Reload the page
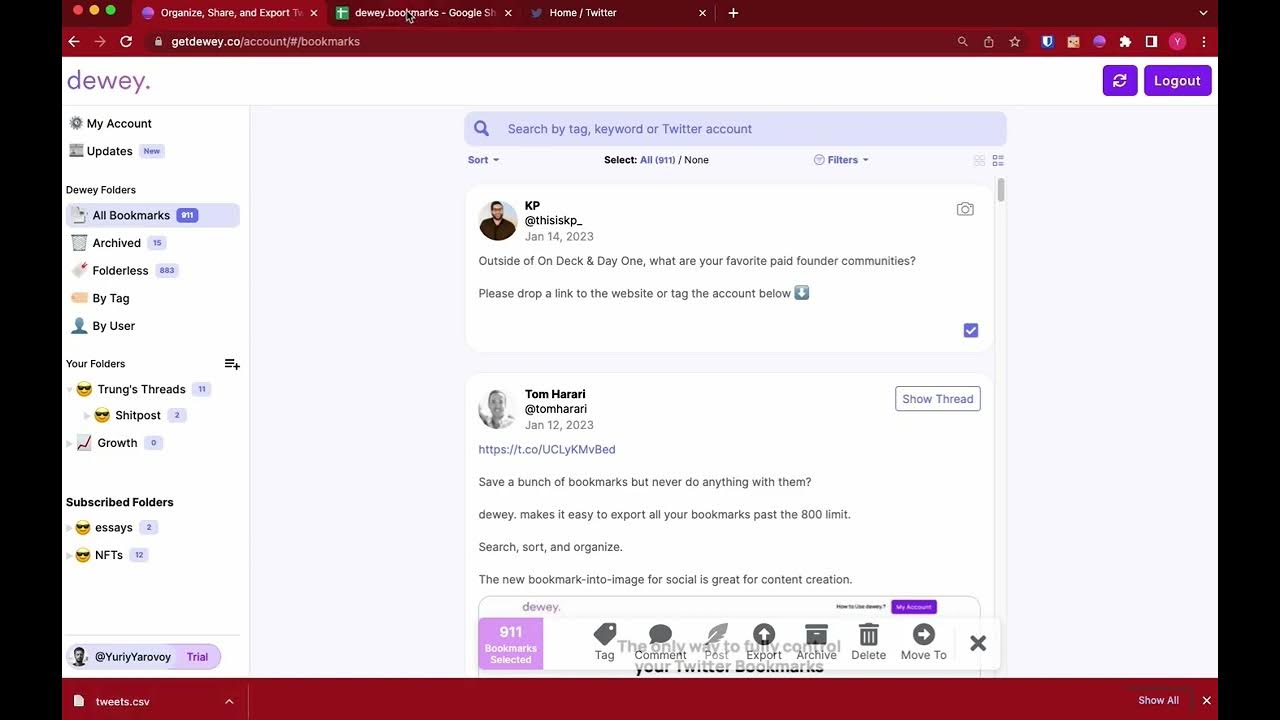1280x720 pixels. (126, 42)
